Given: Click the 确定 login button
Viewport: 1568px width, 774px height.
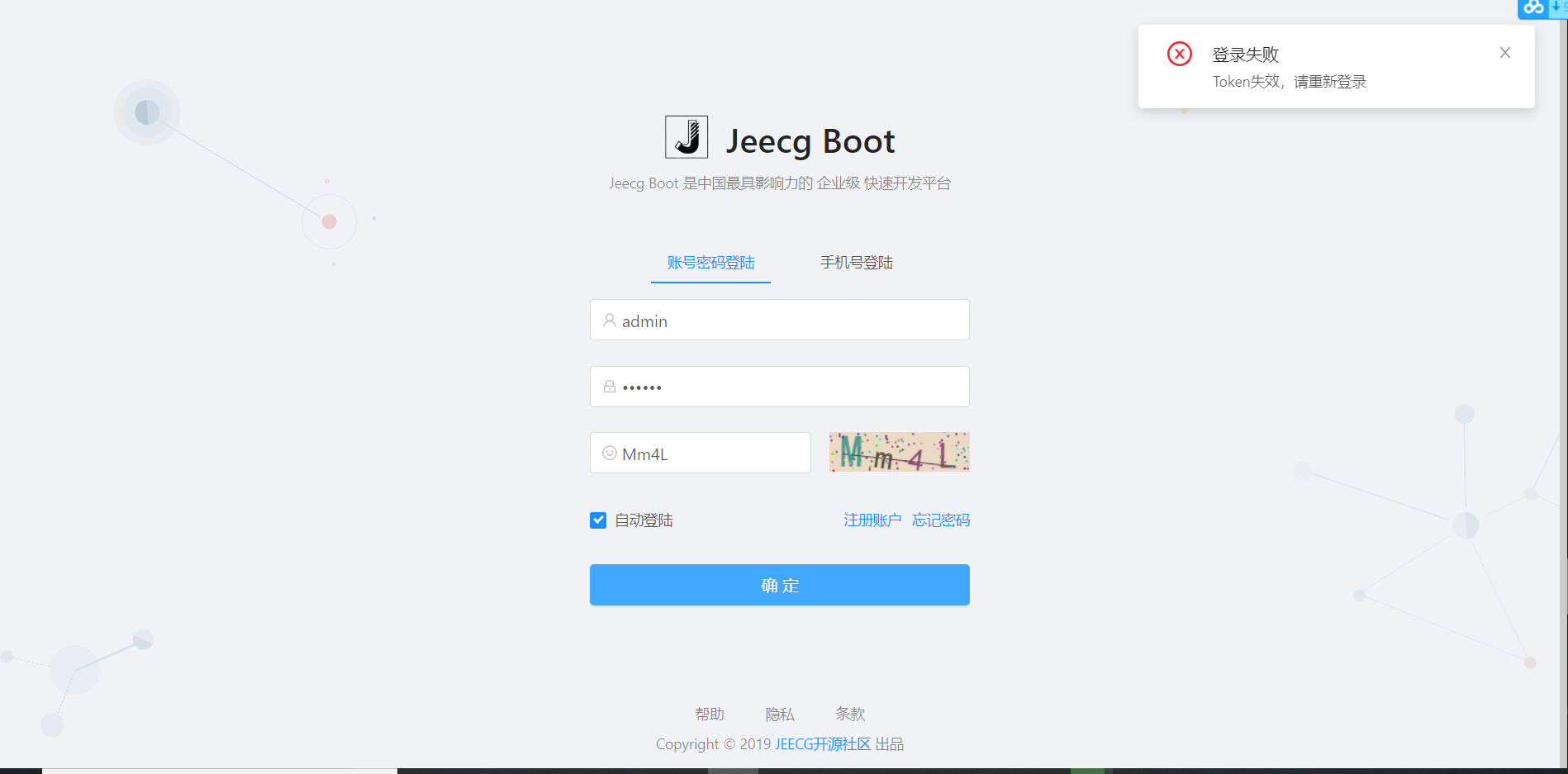Looking at the screenshot, I should (780, 585).
